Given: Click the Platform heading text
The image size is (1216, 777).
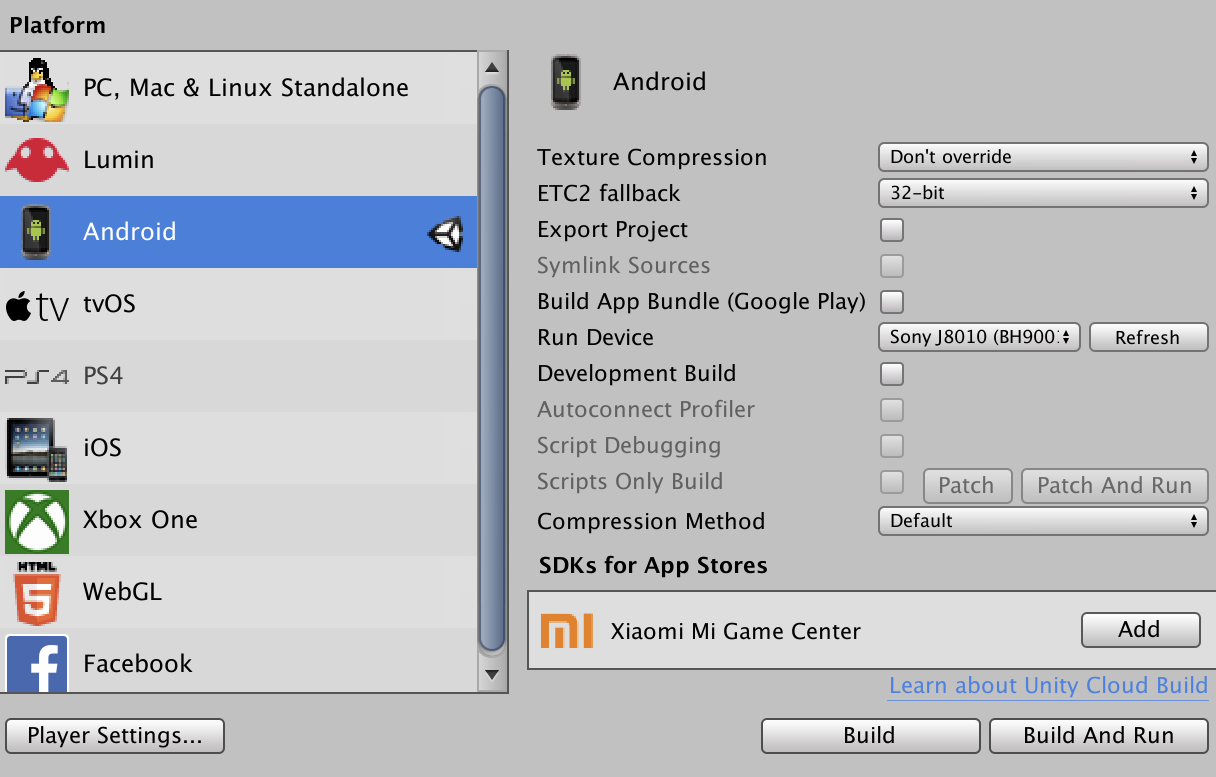Looking at the screenshot, I should 57,26.
